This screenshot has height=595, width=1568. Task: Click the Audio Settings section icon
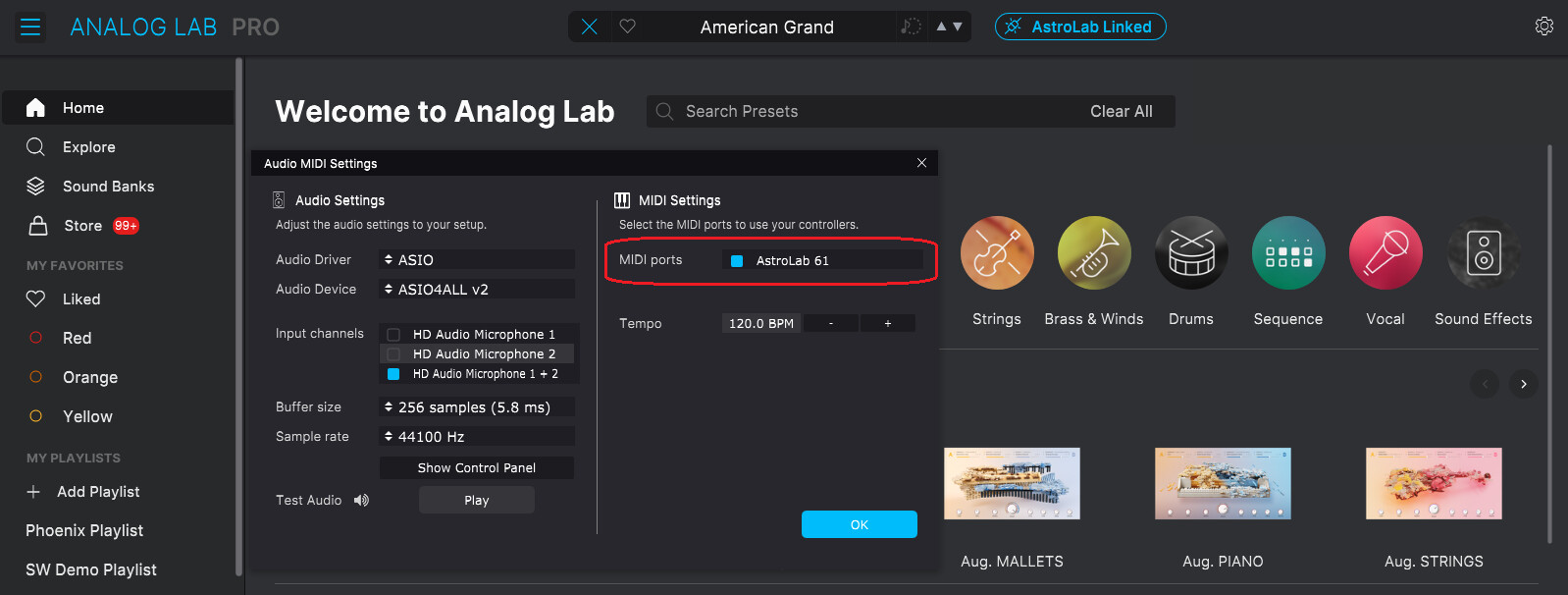click(279, 200)
